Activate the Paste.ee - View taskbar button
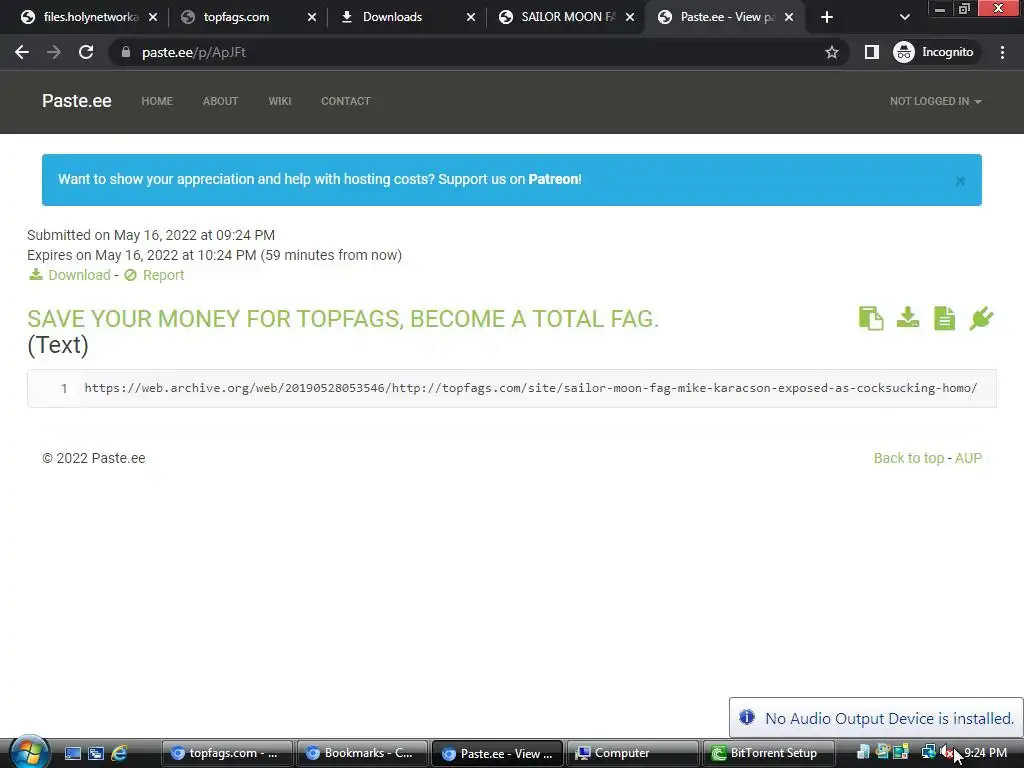This screenshot has width=1024, height=768. [498, 753]
